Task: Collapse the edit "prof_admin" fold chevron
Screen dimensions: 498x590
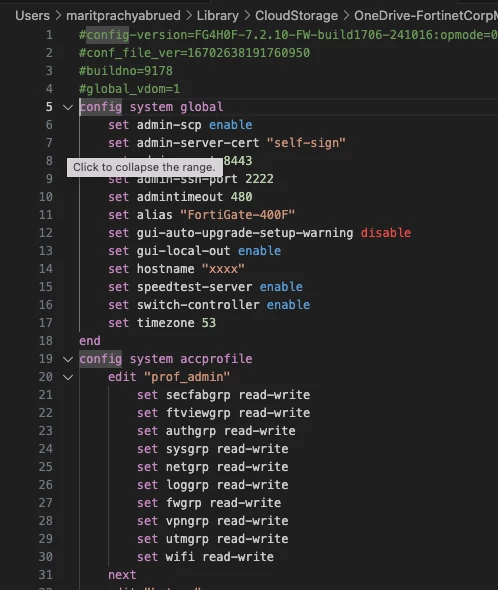Action: tap(68, 377)
